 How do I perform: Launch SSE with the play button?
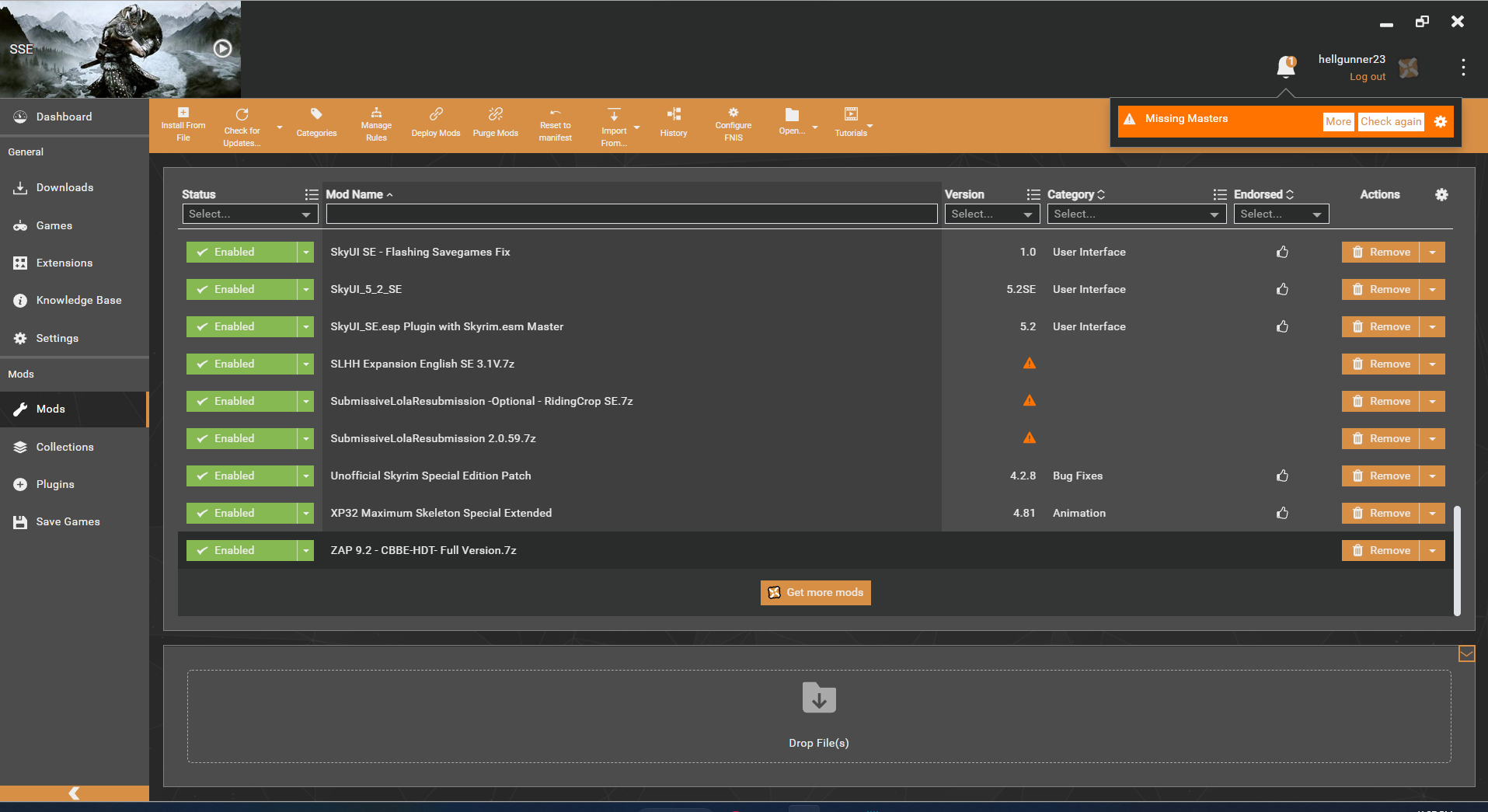point(223,48)
